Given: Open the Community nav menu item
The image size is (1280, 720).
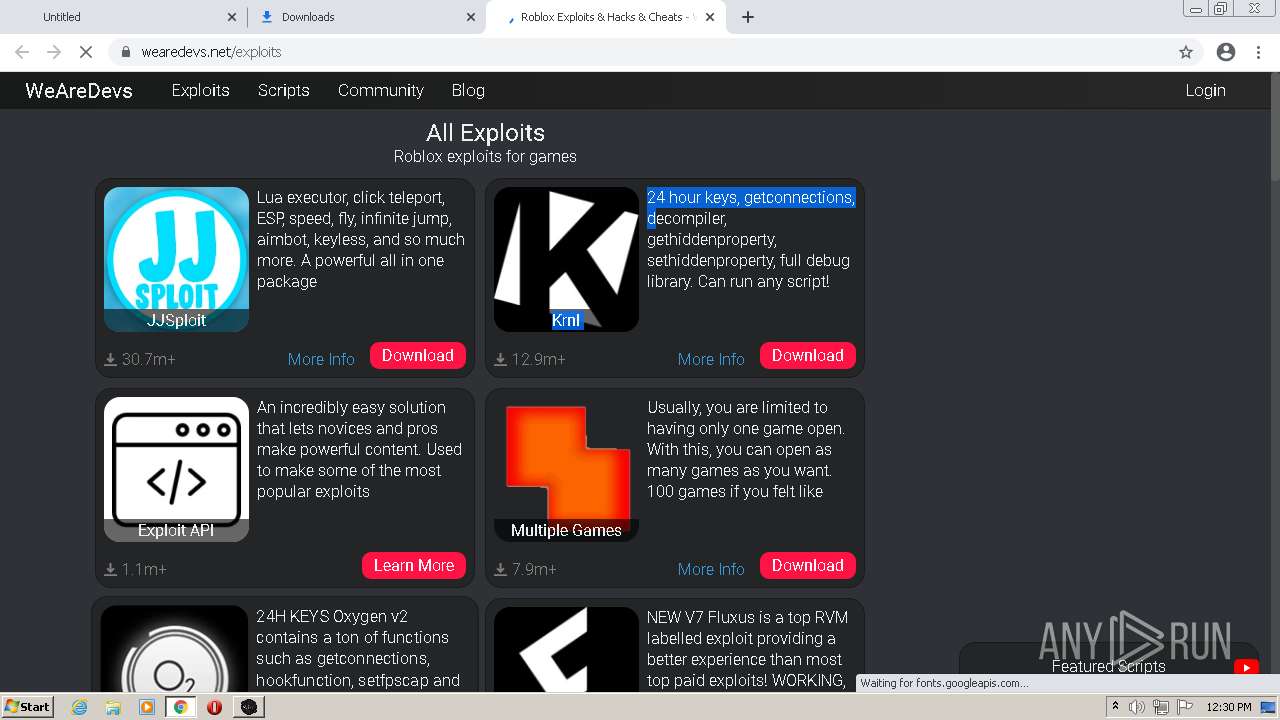Looking at the screenshot, I should pyautogui.click(x=381, y=90).
